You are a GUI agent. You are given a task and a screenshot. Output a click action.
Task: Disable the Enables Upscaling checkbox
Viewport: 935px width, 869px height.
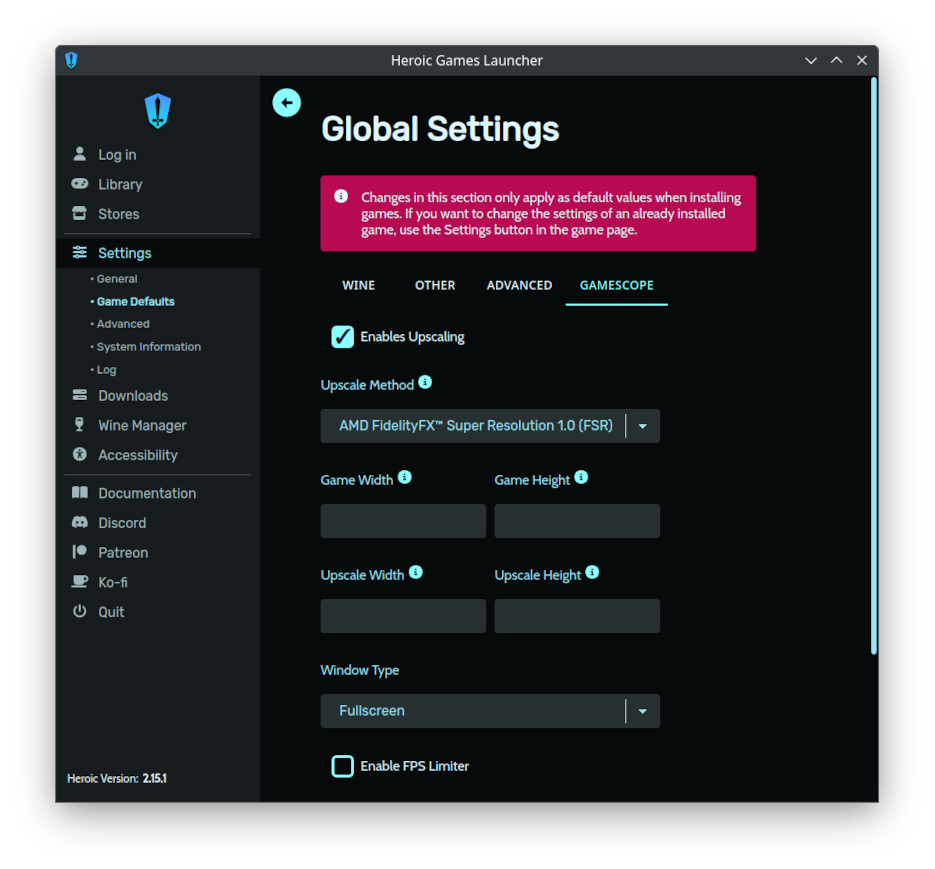[x=342, y=337]
